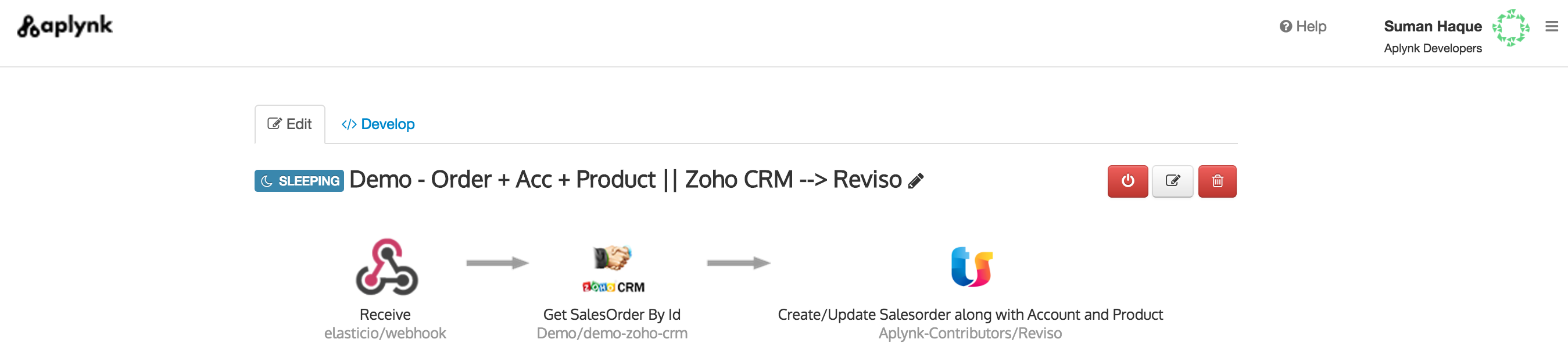This screenshot has height=357, width=1568.
Task: Click the Get SalesOrder By Id label
Action: click(x=612, y=315)
